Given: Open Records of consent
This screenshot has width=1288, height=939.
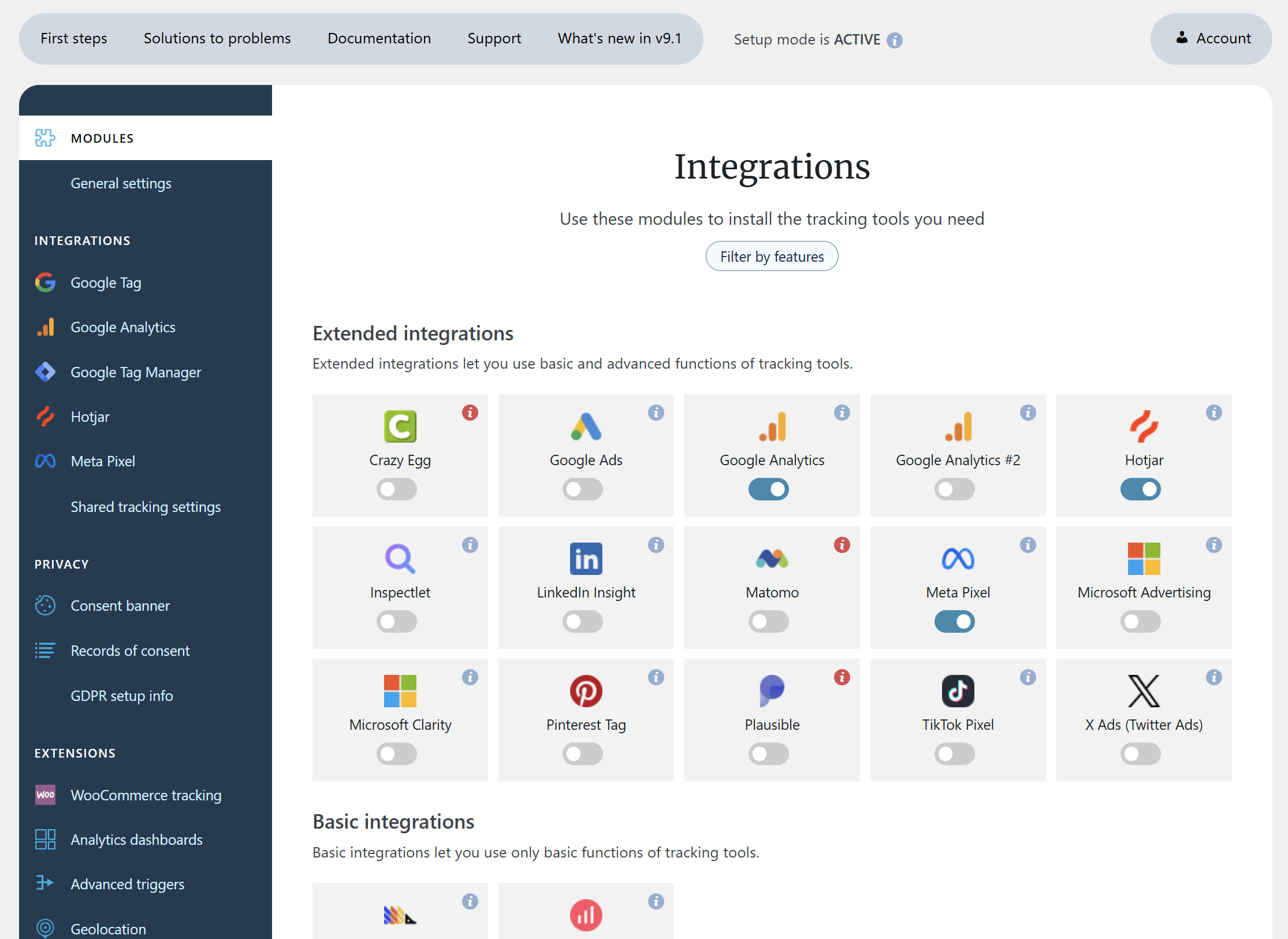Looking at the screenshot, I should coord(130,651).
